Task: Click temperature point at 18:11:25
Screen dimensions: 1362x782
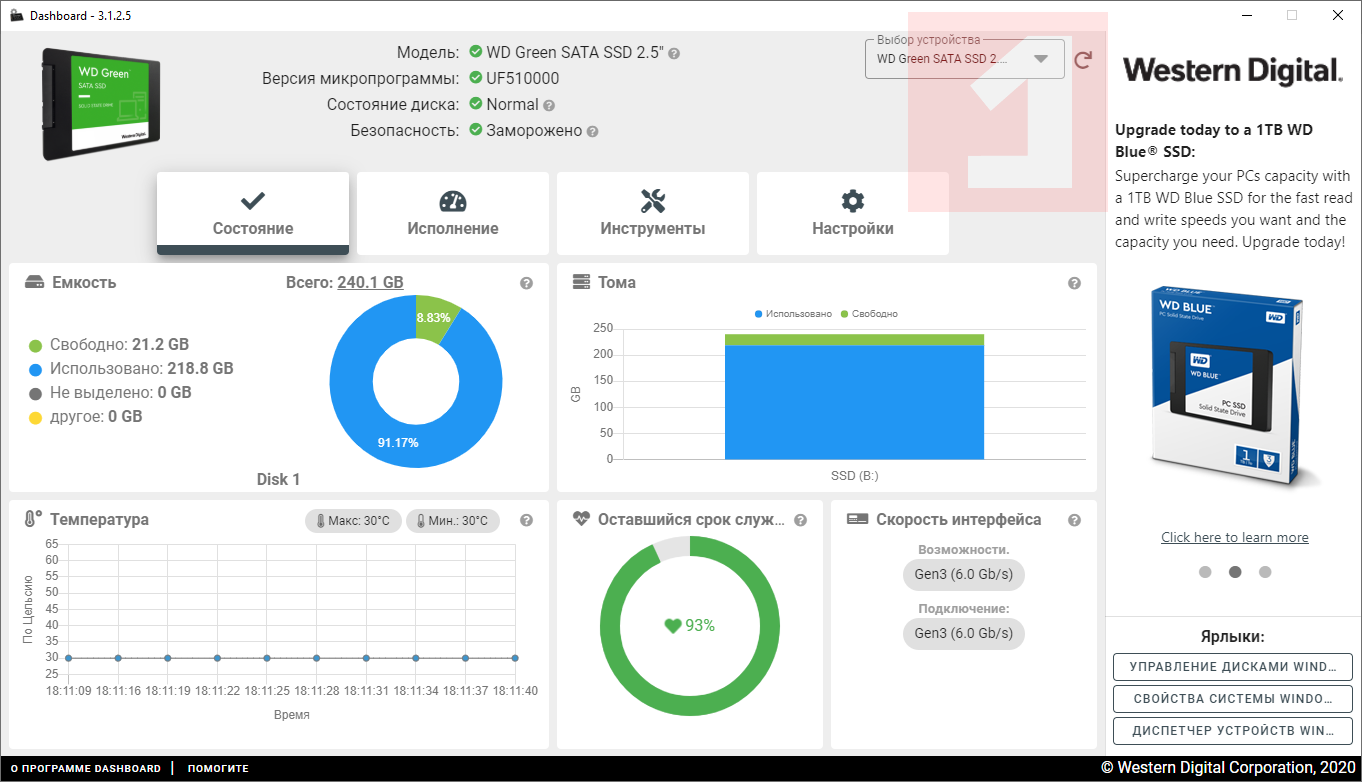Action: 267,658
